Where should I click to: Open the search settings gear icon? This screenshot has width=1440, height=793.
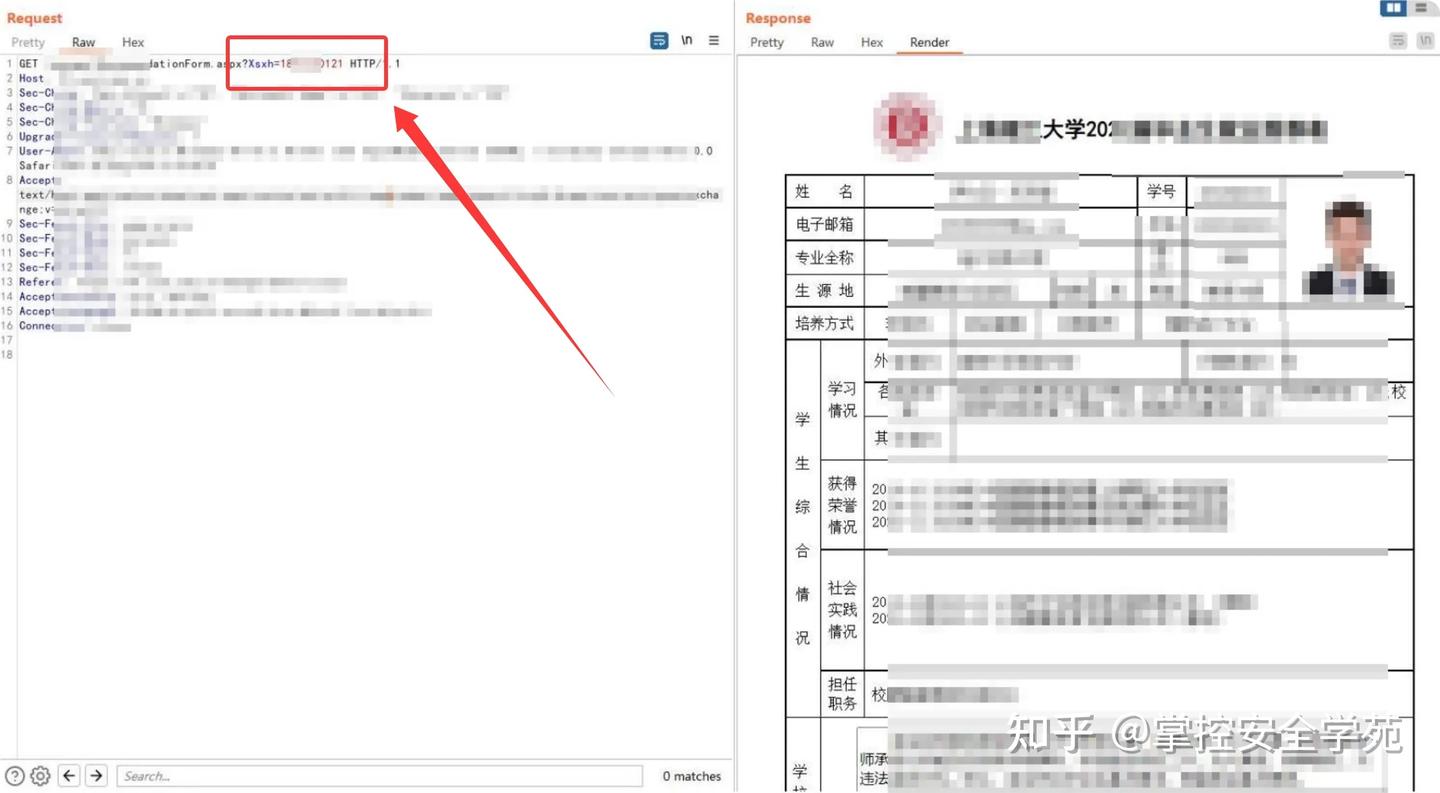[38, 775]
